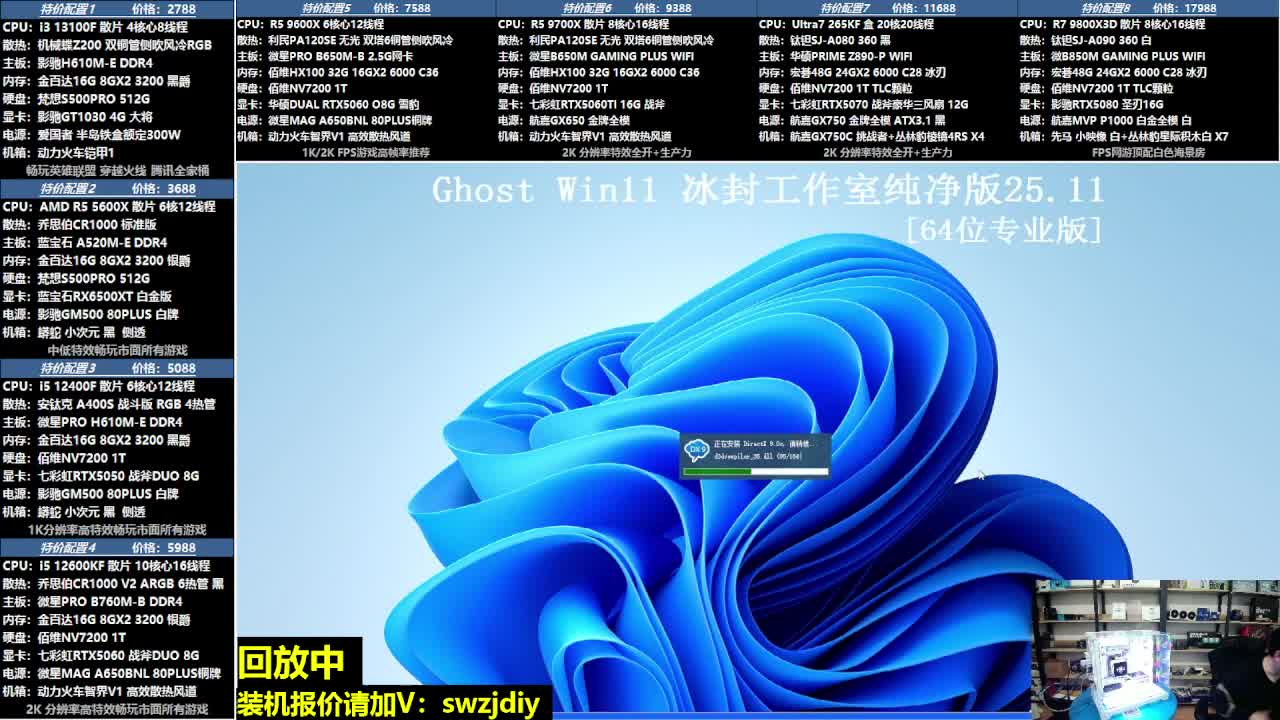Viewport: 1280px width, 720px height.
Task: Choose the 特价配置6 header priced 9388
Action: 626,8
